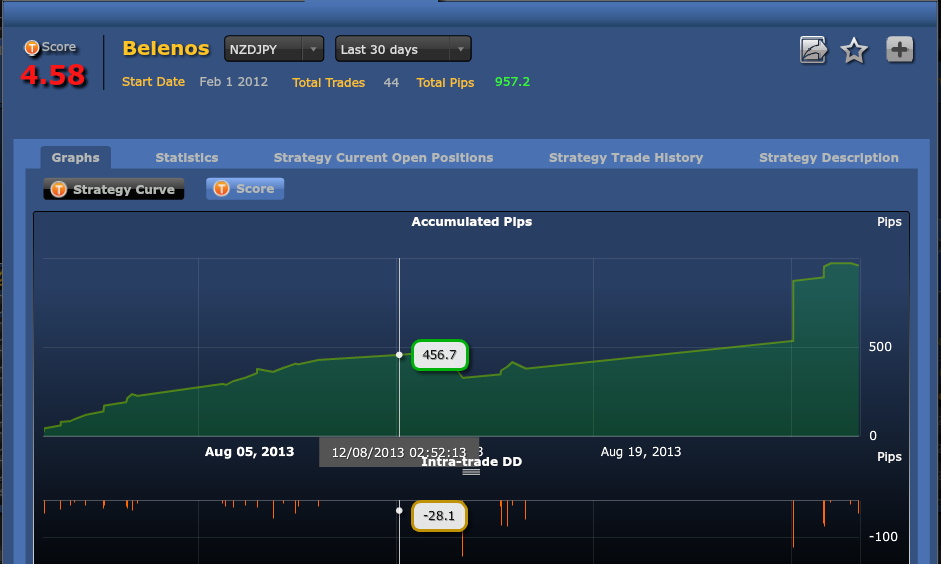This screenshot has height=564, width=941.
Task: Click the Total Pips label
Action: 445,83
